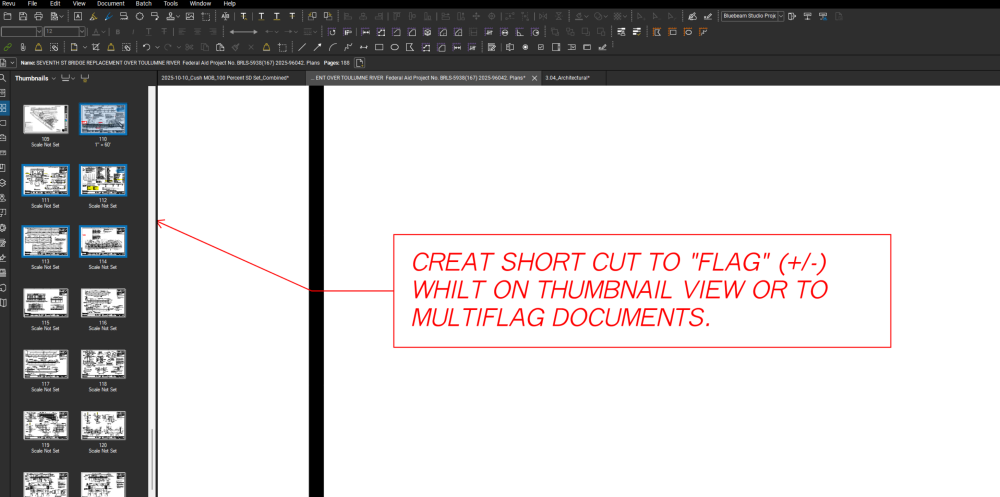1000x497 pixels.
Task: Open the Batch menu
Action: point(143,3)
